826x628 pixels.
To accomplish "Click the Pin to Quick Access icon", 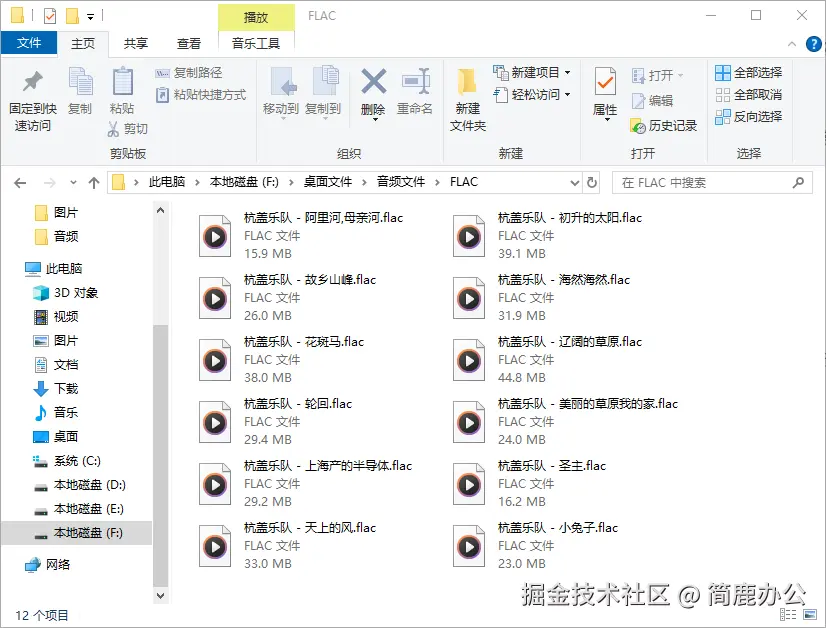I will [x=33, y=82].
